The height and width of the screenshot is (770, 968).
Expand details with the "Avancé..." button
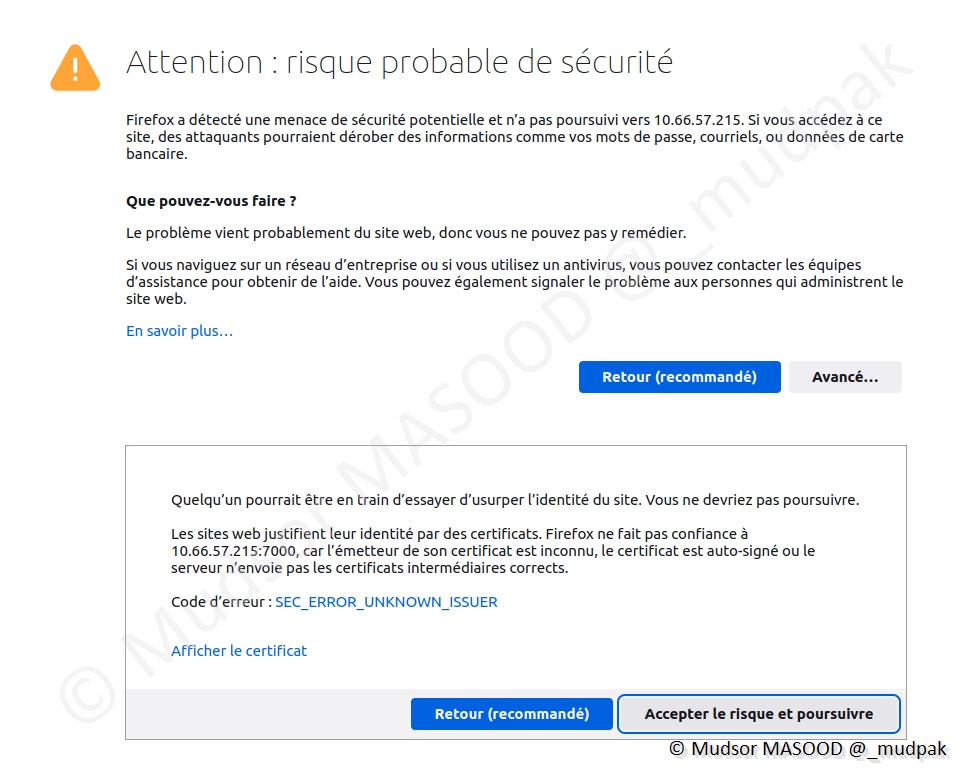845,377
